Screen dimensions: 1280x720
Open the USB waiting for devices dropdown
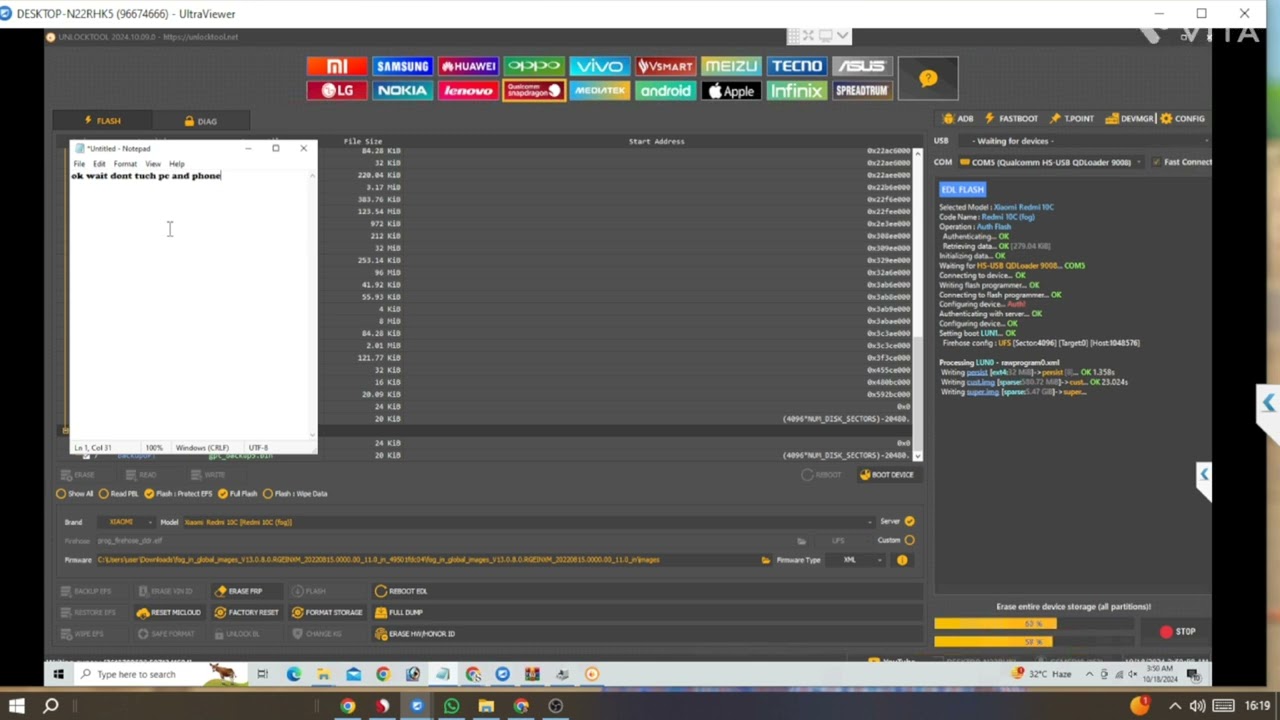click(1084, 141)
